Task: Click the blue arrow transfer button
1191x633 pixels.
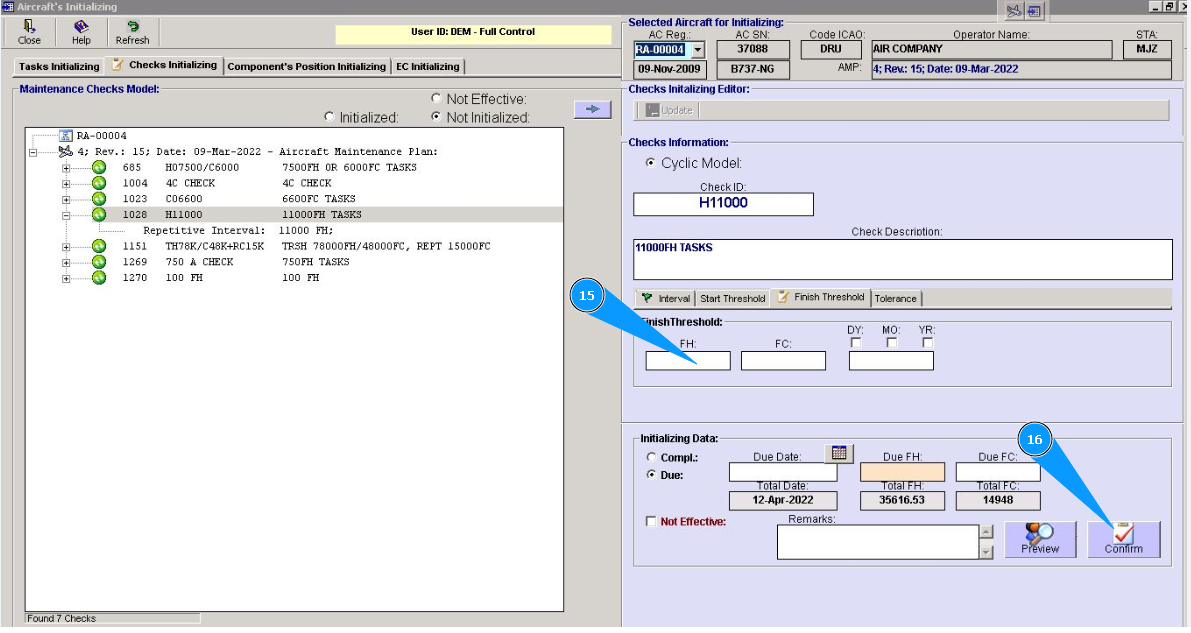Action: 592,109
